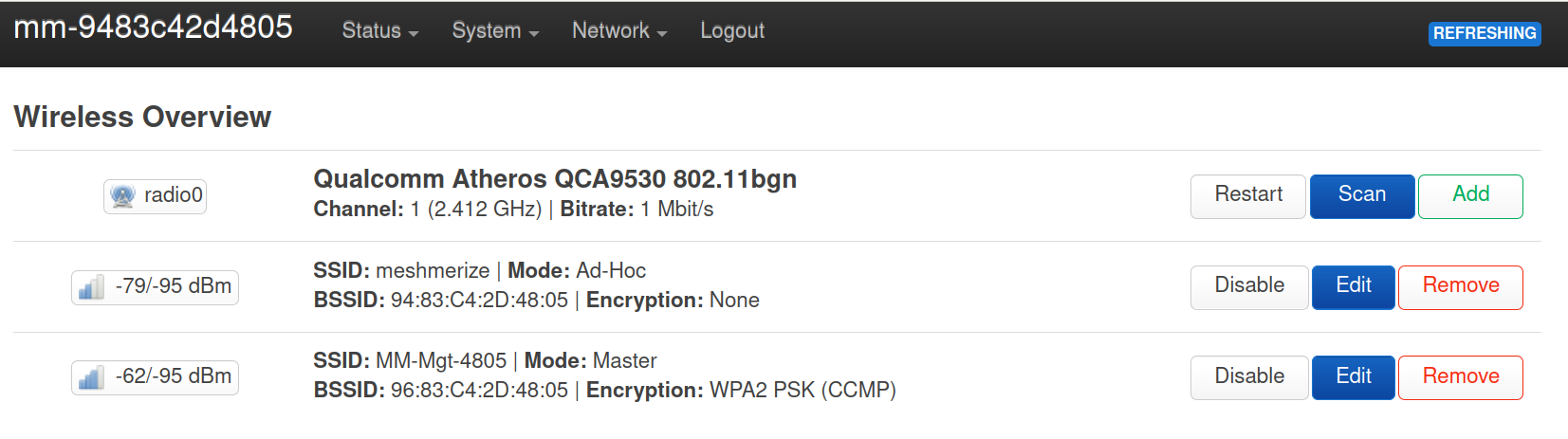Click the REFRESHING status indicator
The image size is (1568, 439).
[1485, 33]
